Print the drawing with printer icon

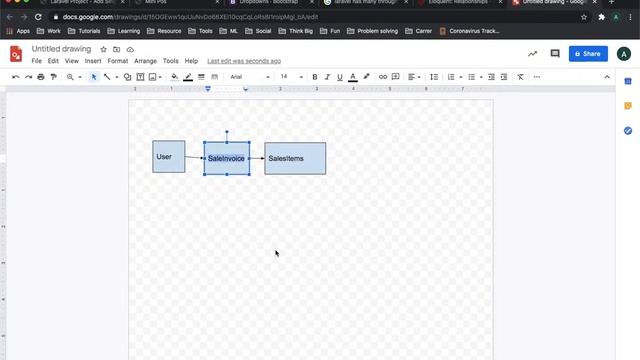coord(41,77)
